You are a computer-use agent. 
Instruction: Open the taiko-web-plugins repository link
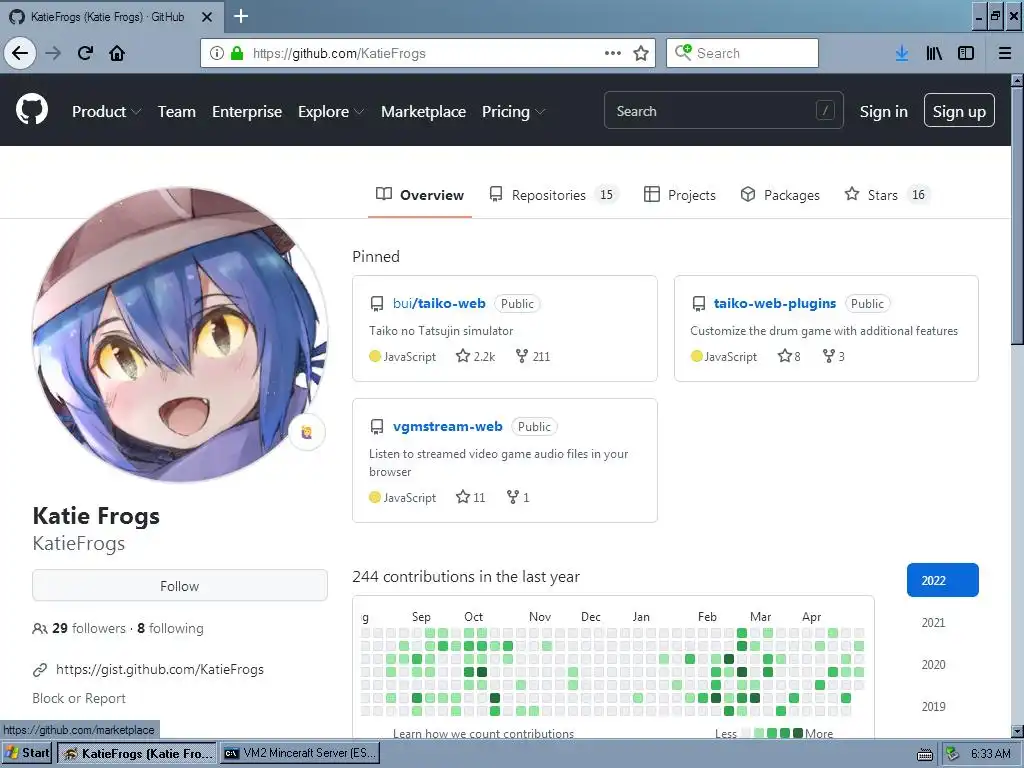(x=775, y=304)
